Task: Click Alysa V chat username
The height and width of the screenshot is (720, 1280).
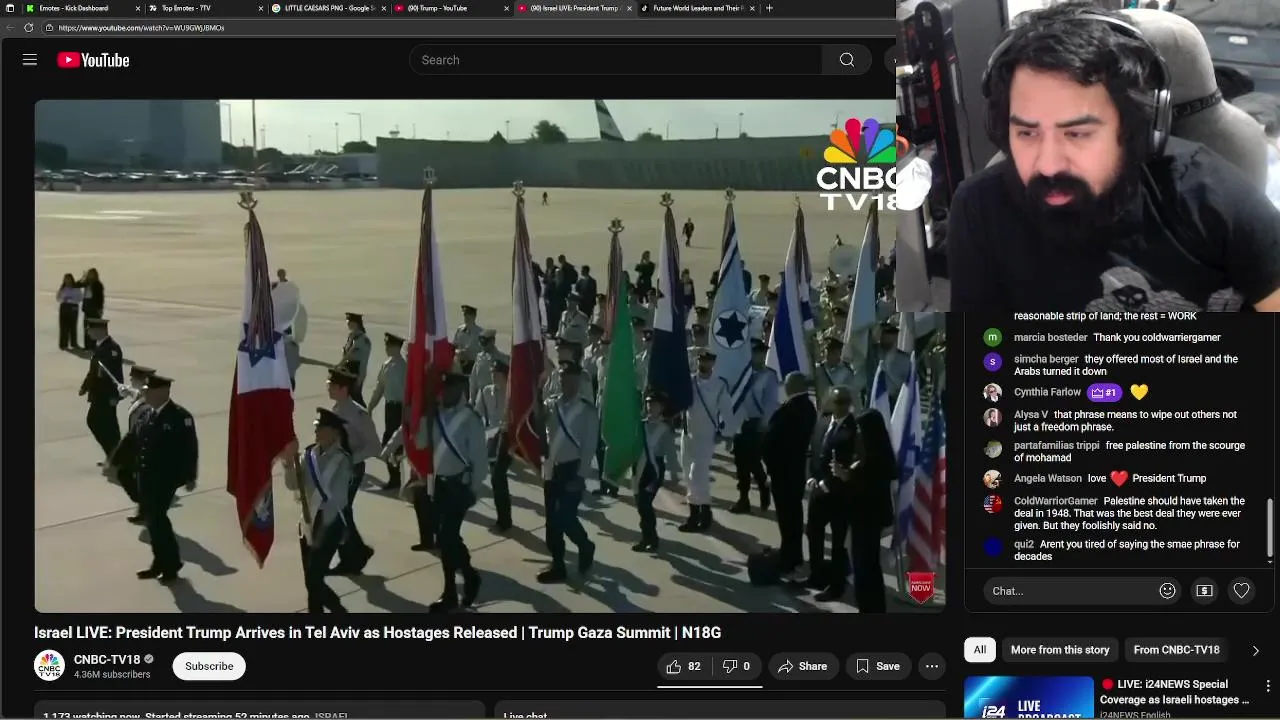Action: click(1031, 414)
